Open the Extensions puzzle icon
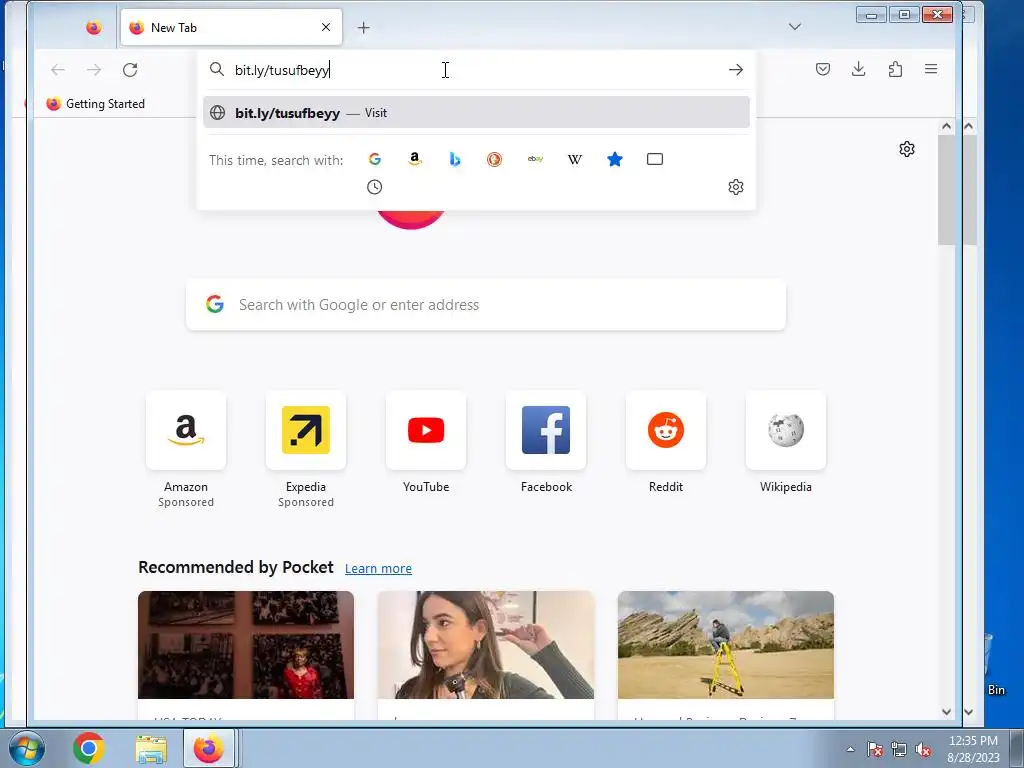 (x=895, y=69)
